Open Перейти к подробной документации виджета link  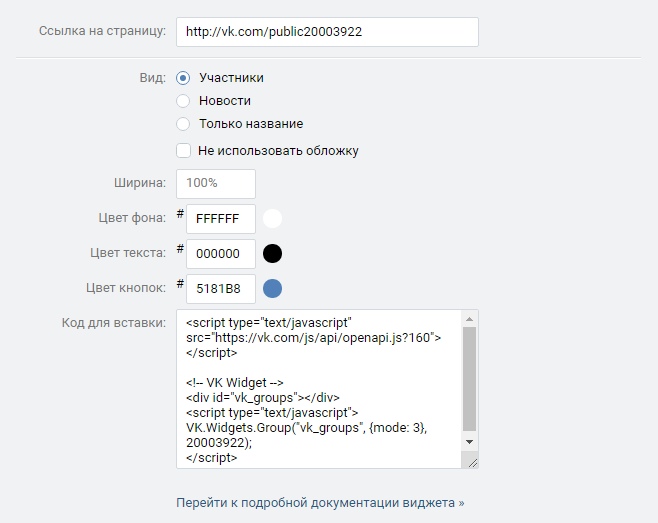[320, 503]
